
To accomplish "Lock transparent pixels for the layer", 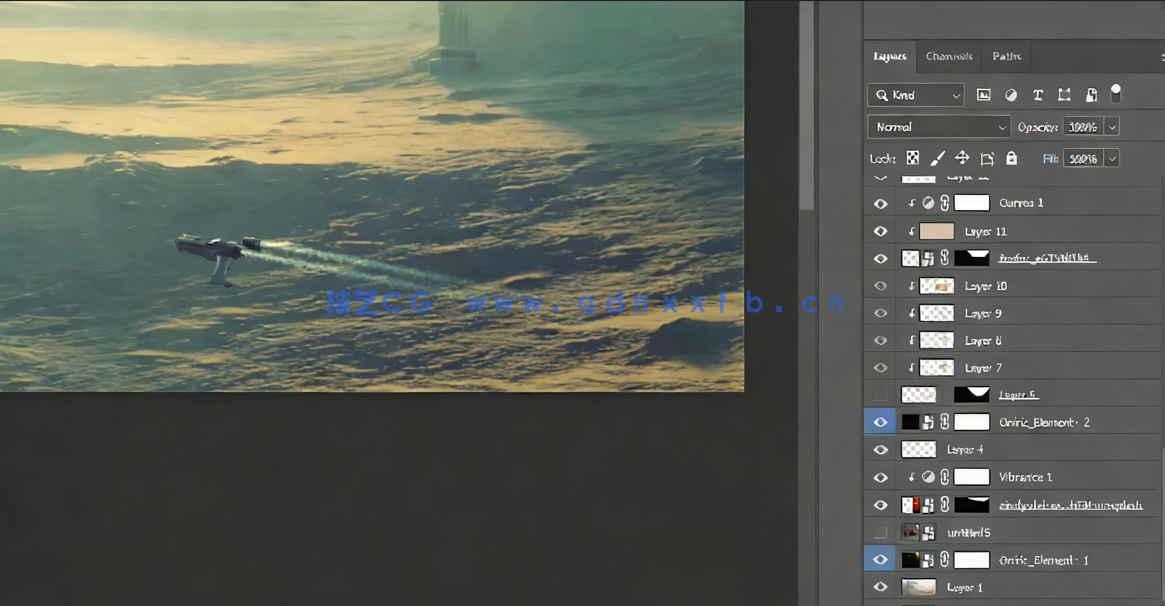I will pyautogui.click(x=913, y=158).
